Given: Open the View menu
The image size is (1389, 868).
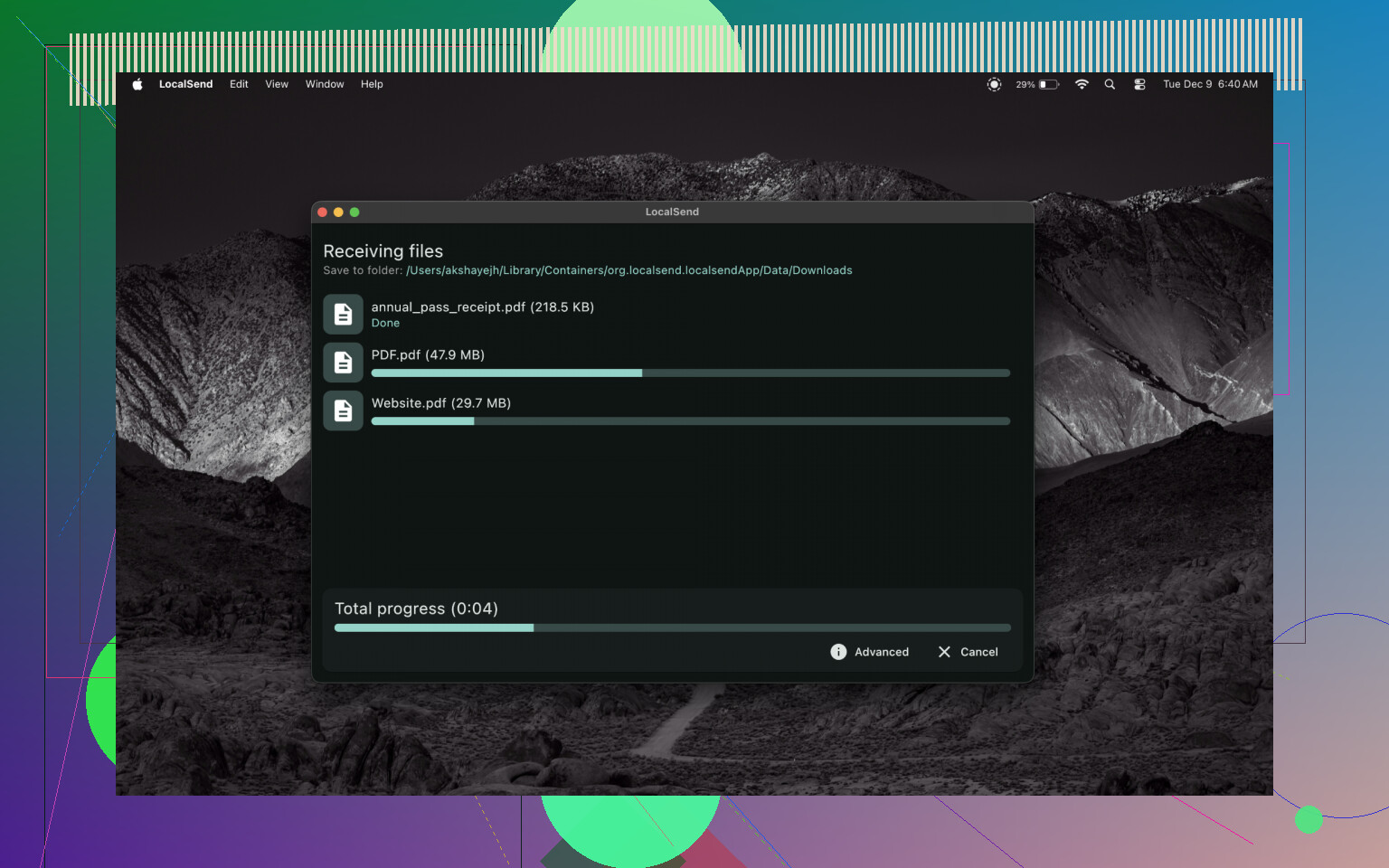Looking at the screenshot, I should click(277, 84).
